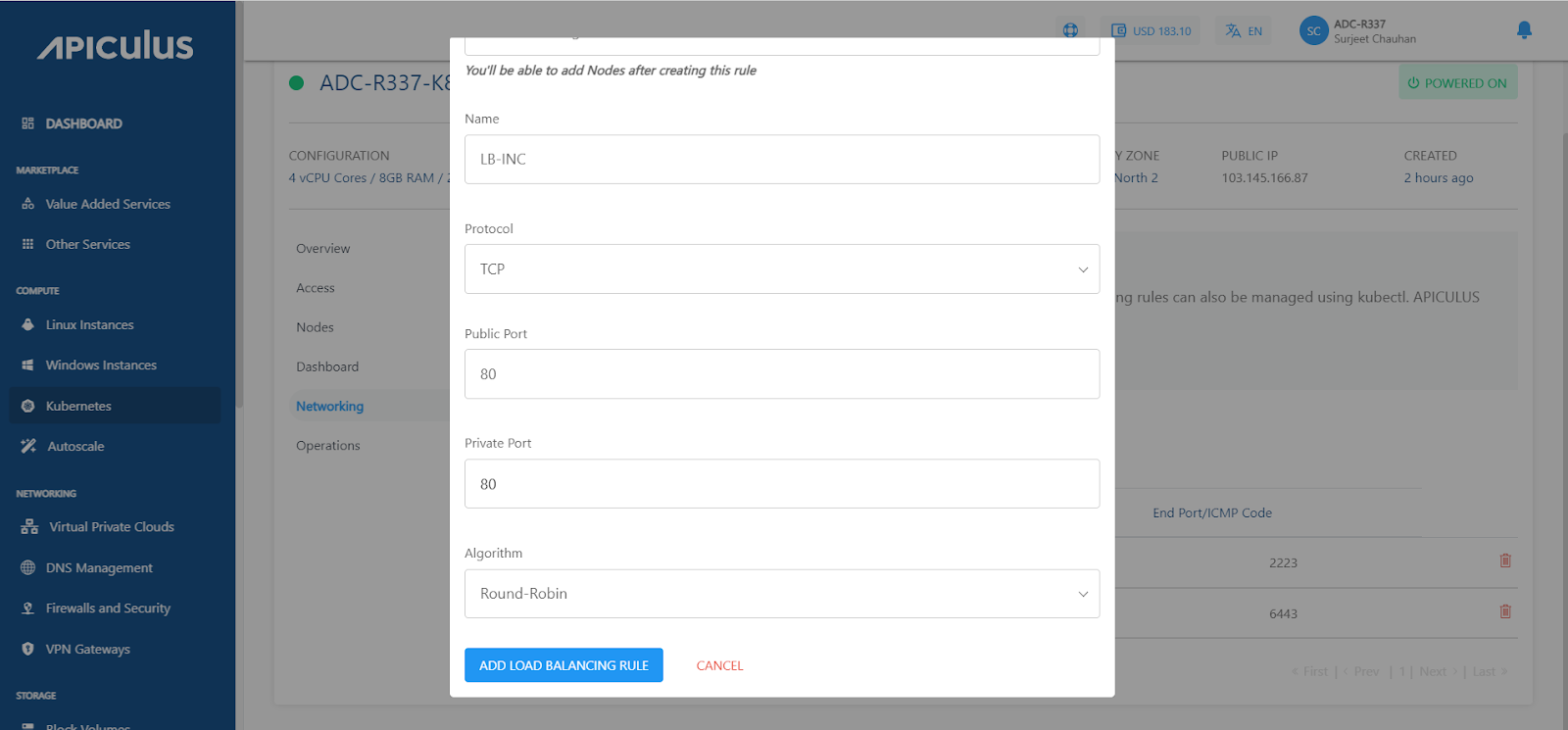The width and height of the screenshot is (1568, 730).
Task: Click the notification bell icon
Action: [x=1524, y=30]
